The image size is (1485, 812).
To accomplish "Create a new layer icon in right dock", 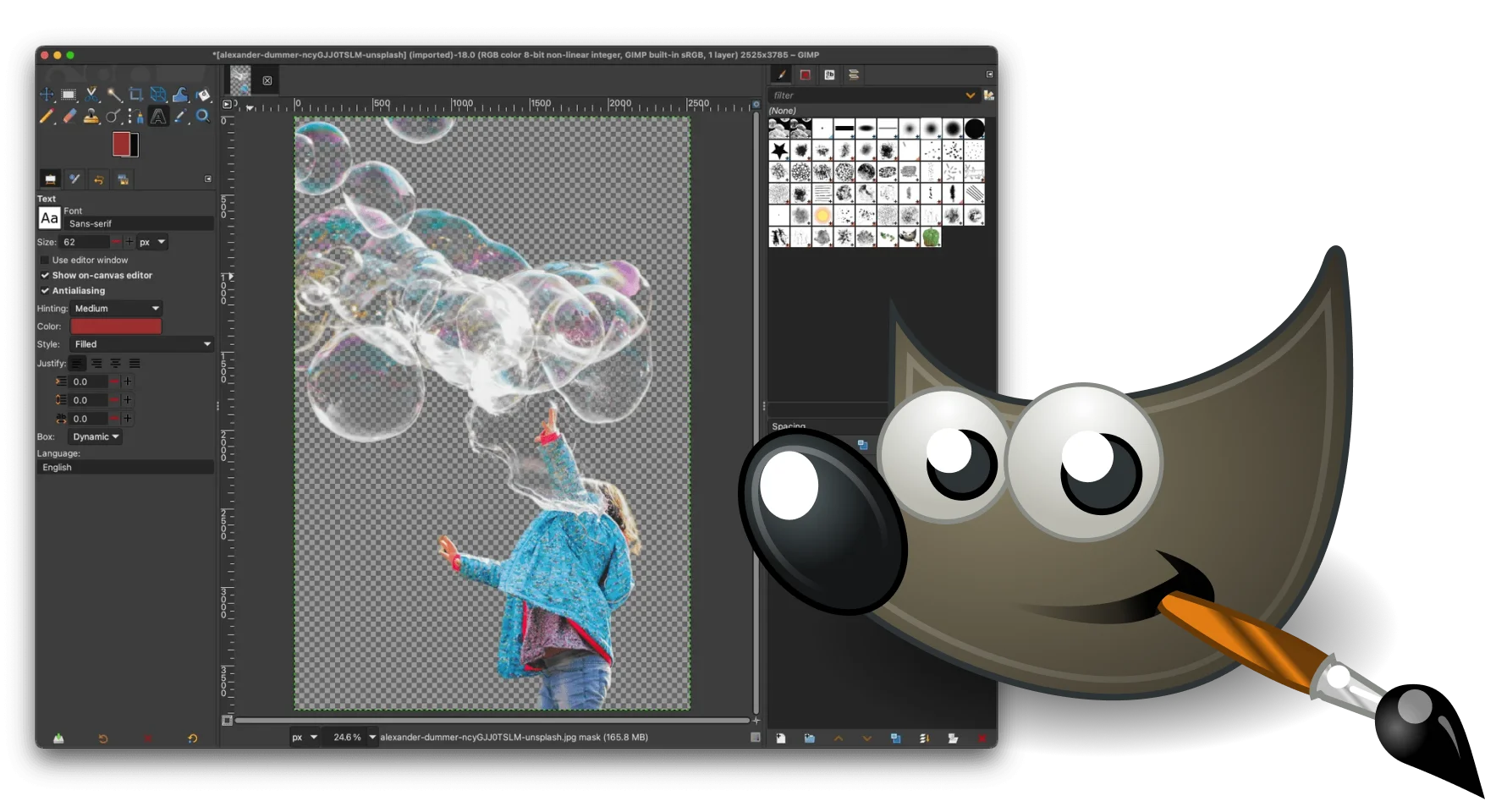I will pyautogui.click(x=781, y=738).
